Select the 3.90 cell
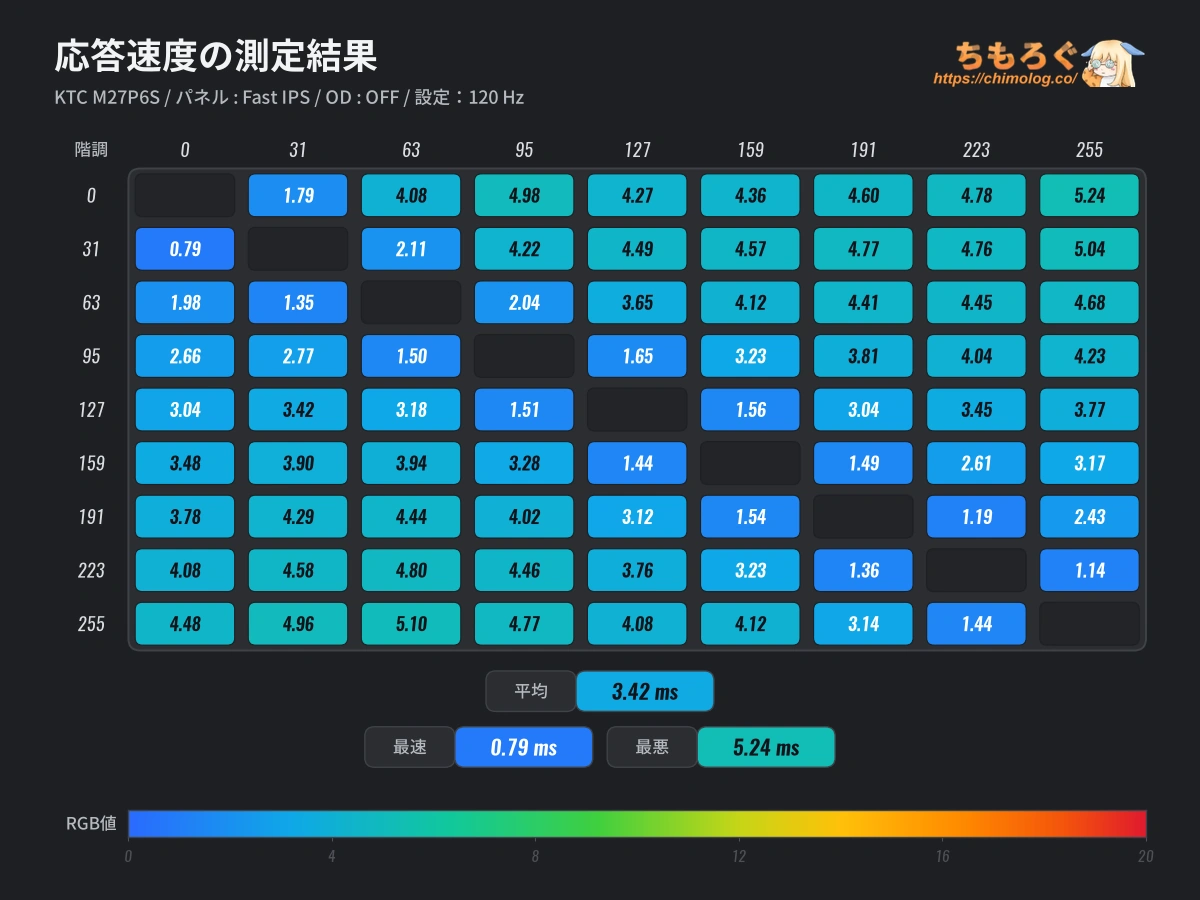The height and width of the screenshot is (900, 1200). [298, 463]
